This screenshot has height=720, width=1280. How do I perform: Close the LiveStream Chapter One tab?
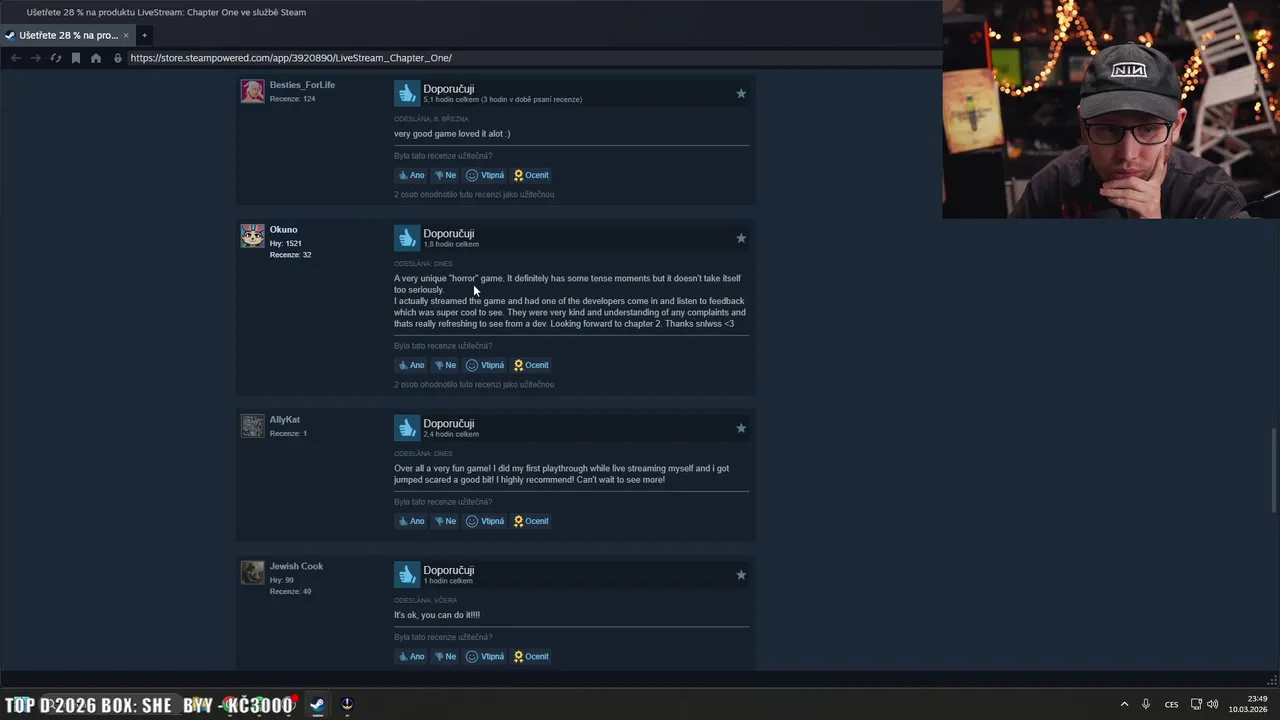[x=126, y=35]
